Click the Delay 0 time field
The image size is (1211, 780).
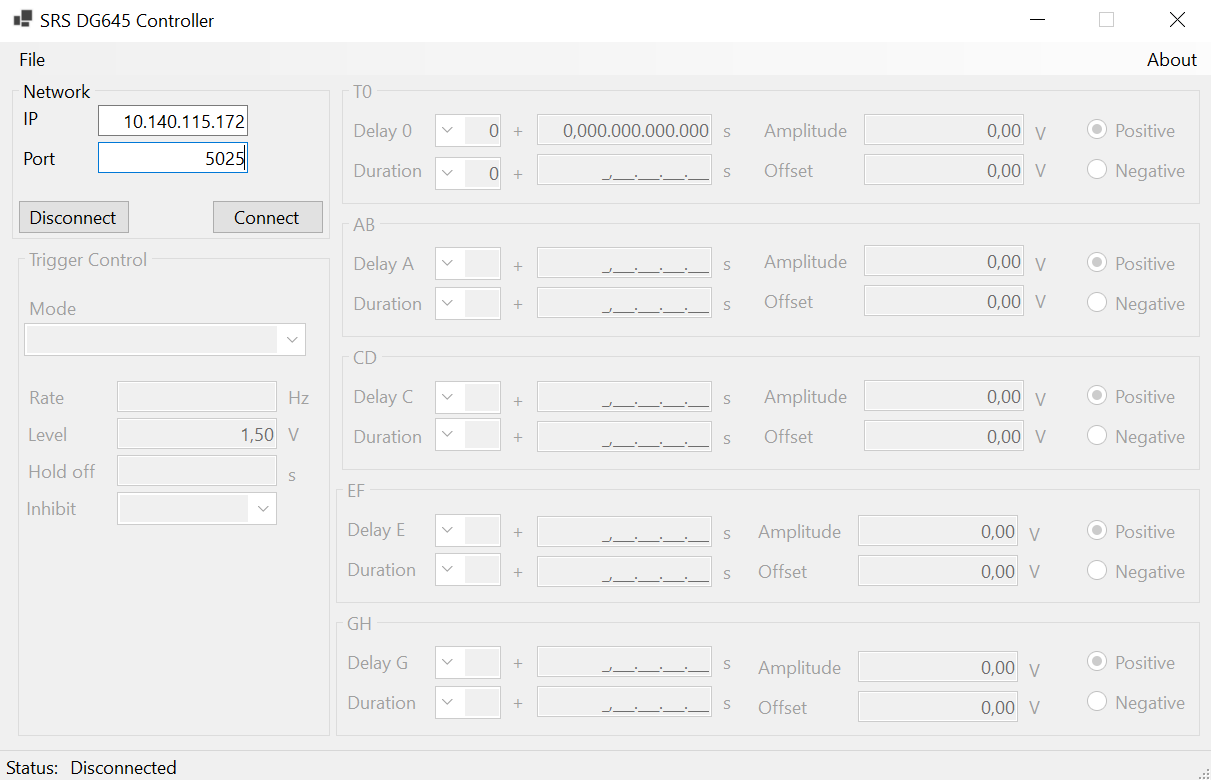coord(624,130)
